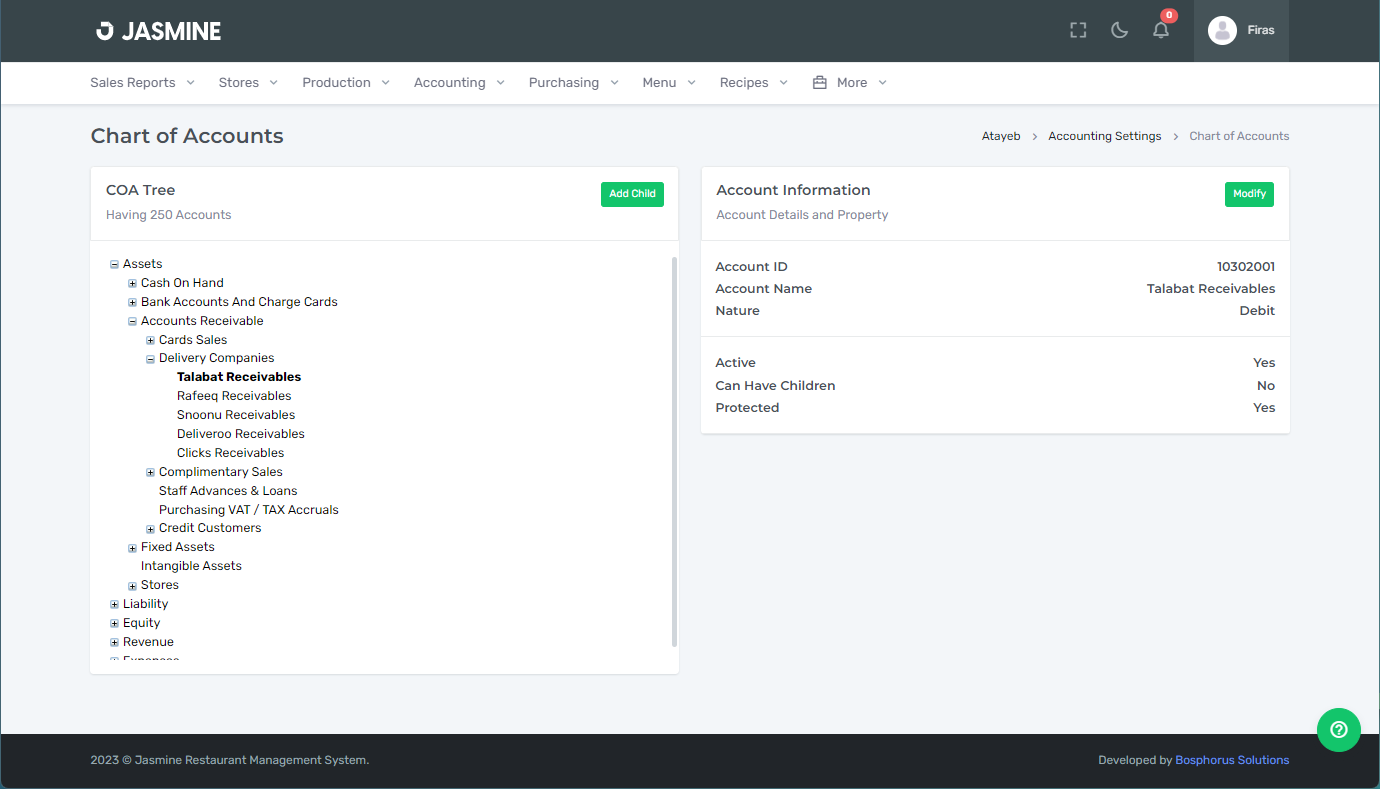The width and height of the screenshot is (1380, 789).
Task: Open the green help question icon
Action: coord(1338,729)
